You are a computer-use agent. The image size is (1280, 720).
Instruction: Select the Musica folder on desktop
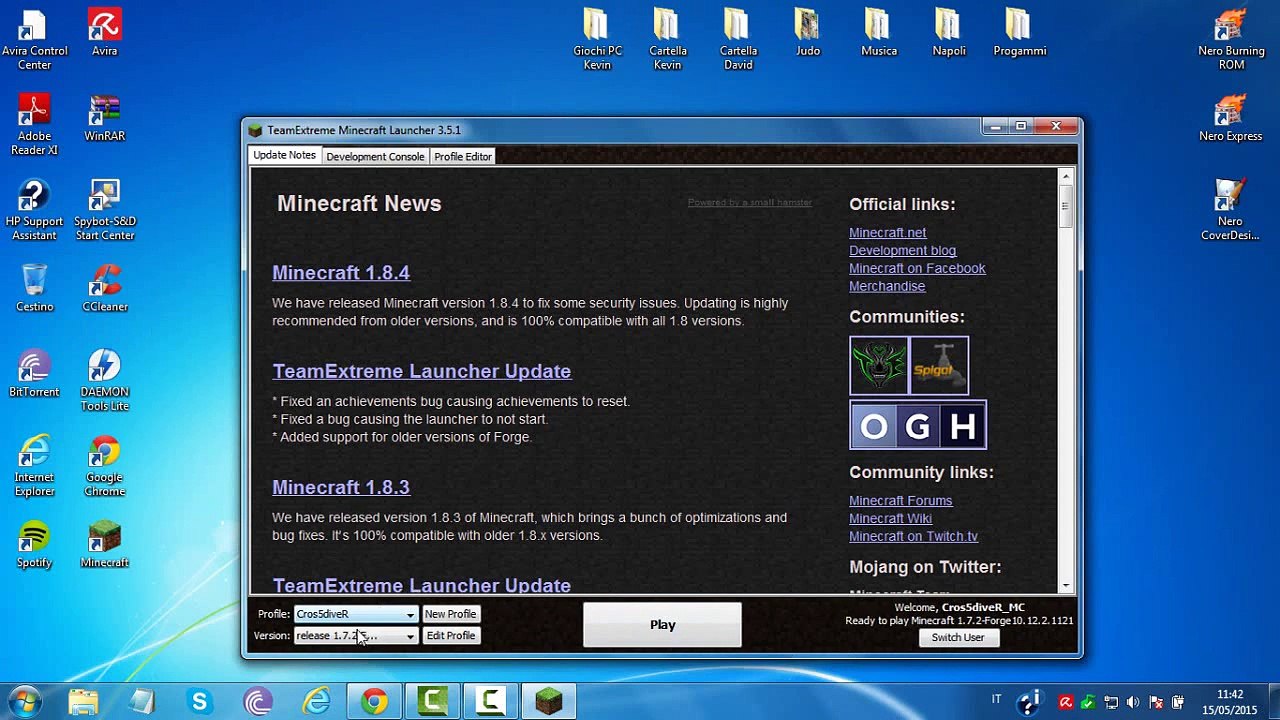coord(879,34)
